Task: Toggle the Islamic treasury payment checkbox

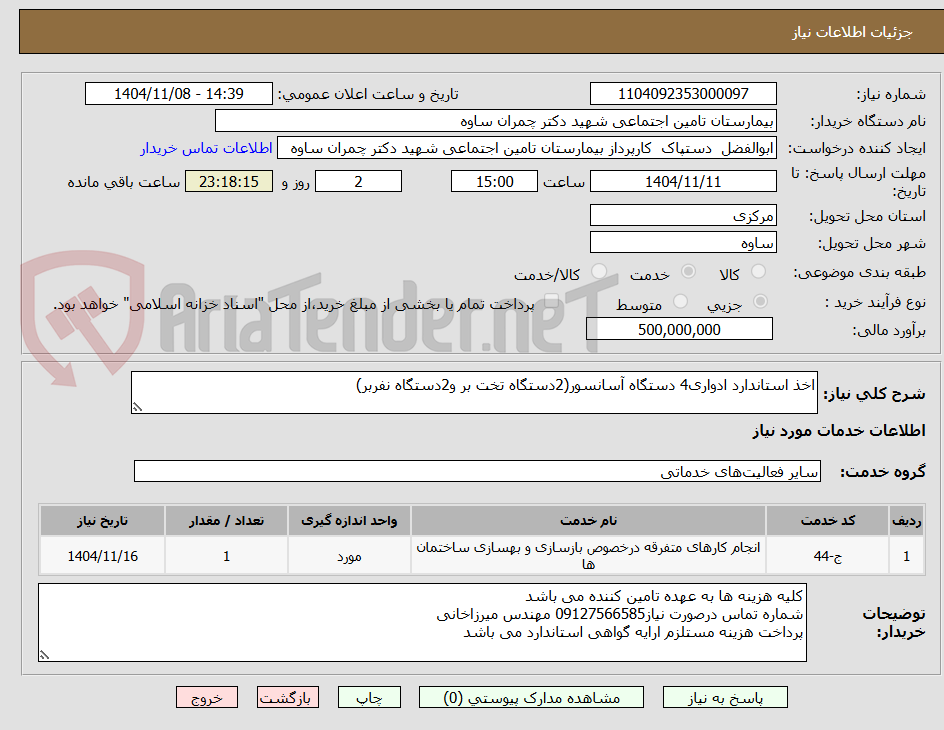Action: tap(551, 302)
